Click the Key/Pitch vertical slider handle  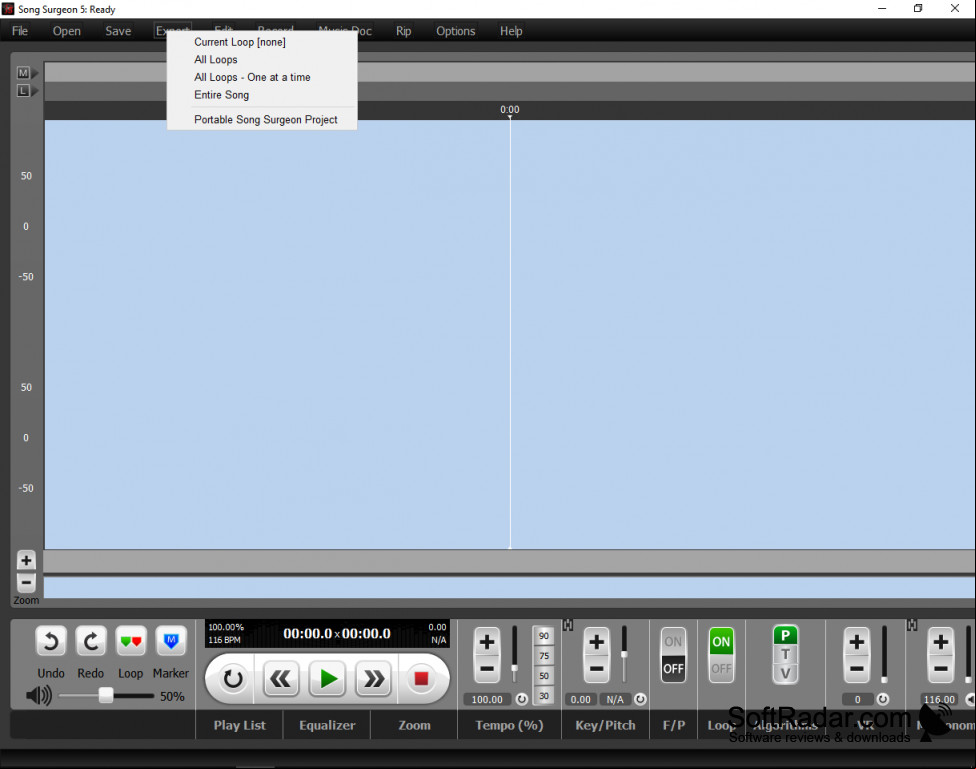coord(624,654)
